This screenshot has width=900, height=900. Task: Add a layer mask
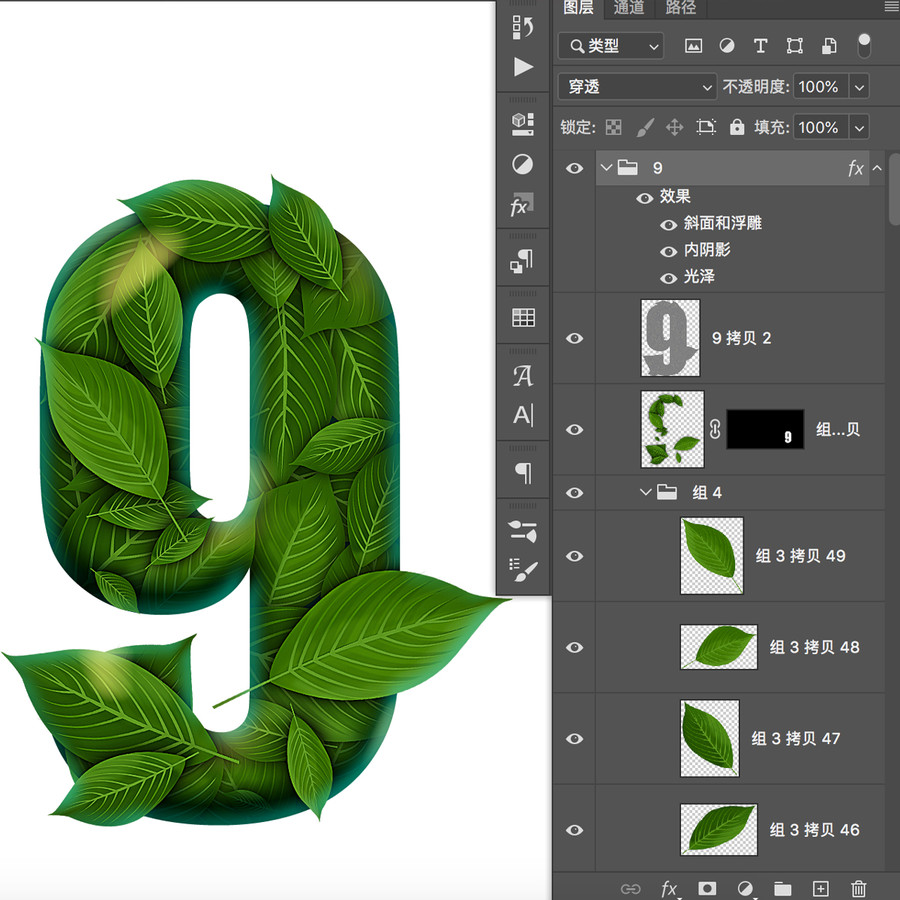pyautogui.click(x=707, y=889)
